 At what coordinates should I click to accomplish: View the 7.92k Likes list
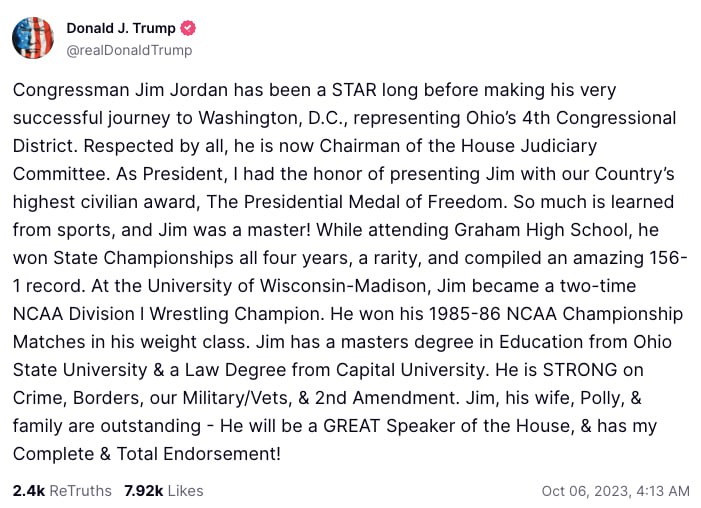(x=163, y=490)
